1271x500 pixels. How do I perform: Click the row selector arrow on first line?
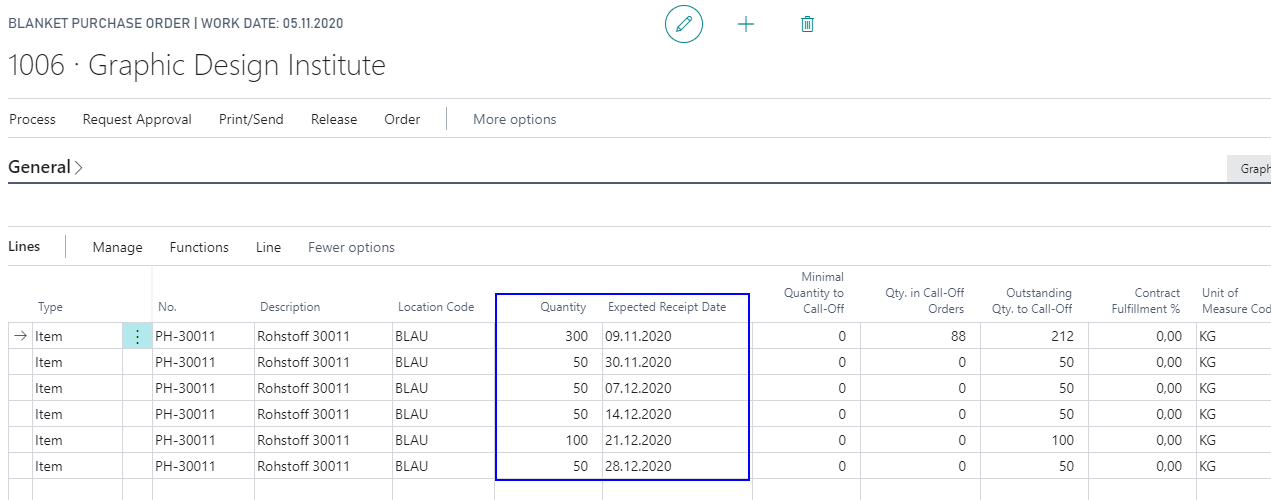pyautogui.click(x=20, y=336)
